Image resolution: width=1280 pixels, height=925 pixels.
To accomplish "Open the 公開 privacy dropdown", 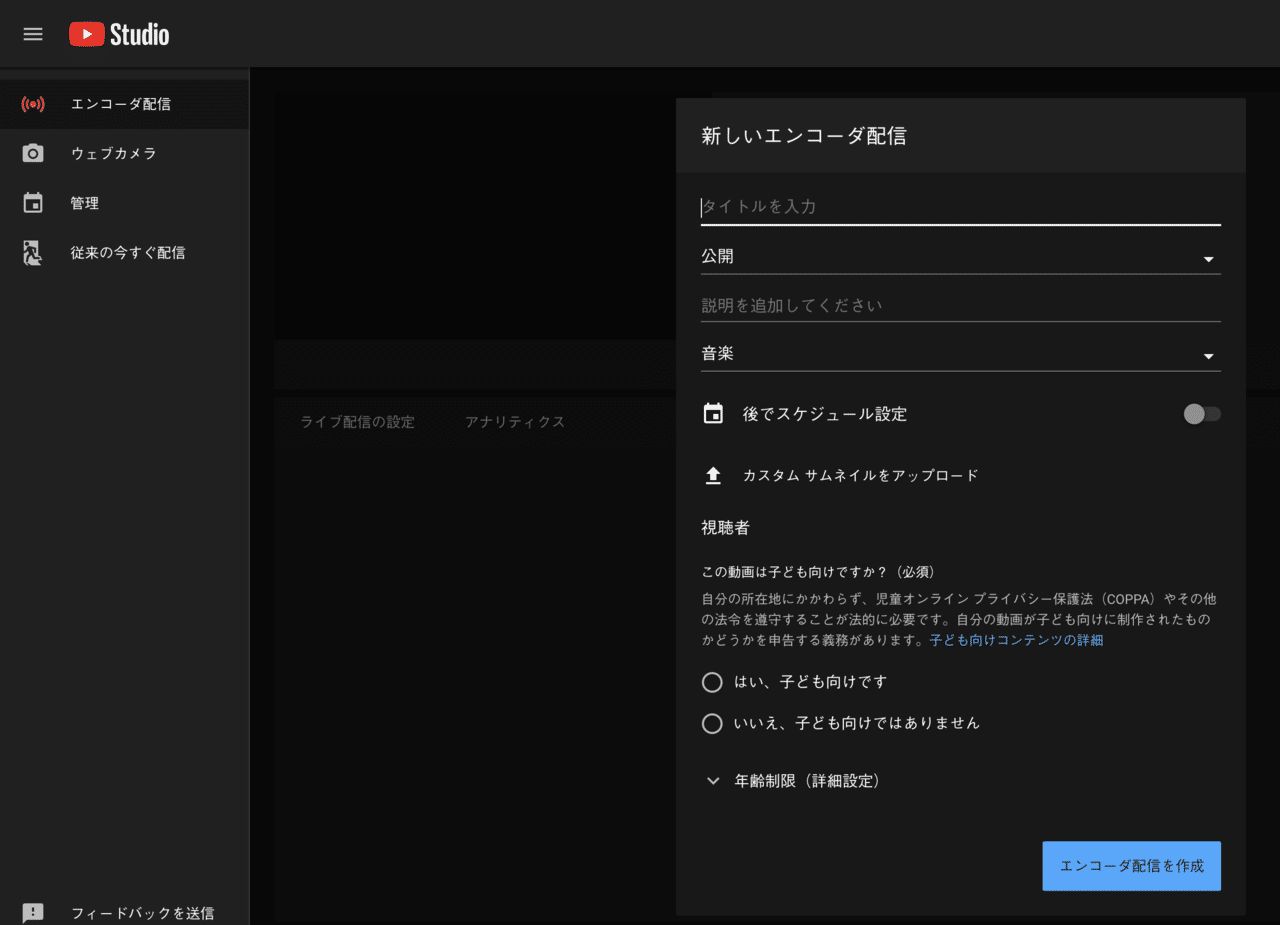I will 1209,257.
